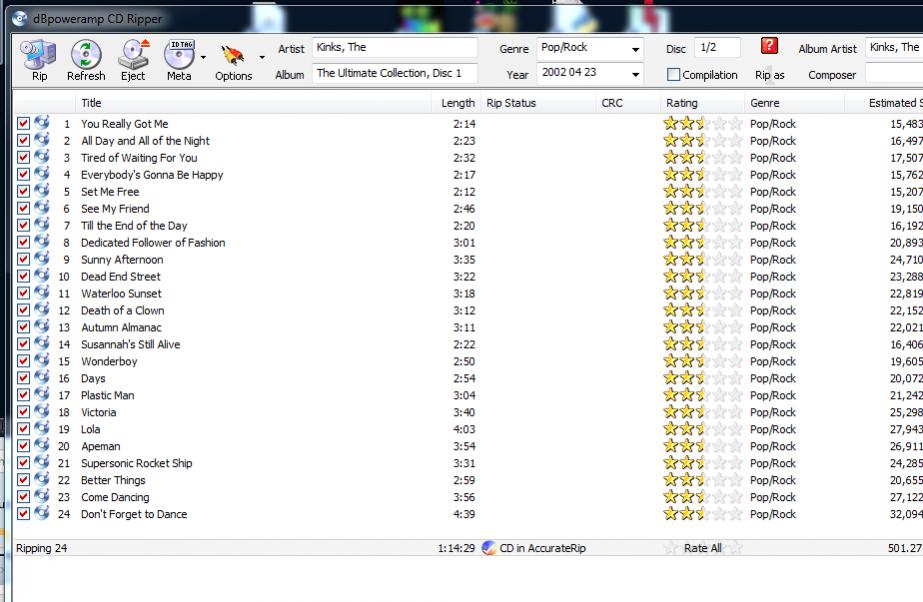Click the Rate All label
Image resolution: width=923 pixels, height=602 pixels.
(x=702, y=548)
